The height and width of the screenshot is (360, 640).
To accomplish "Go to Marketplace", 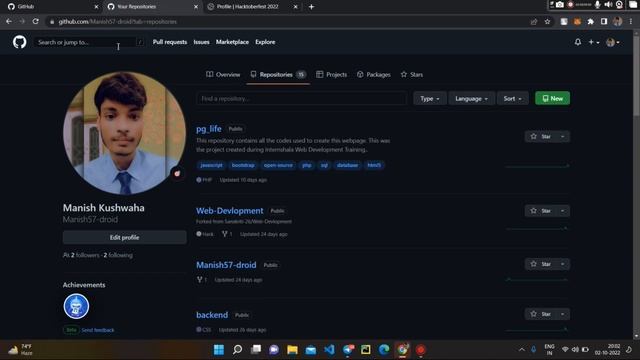I will (x=232, y=42).
